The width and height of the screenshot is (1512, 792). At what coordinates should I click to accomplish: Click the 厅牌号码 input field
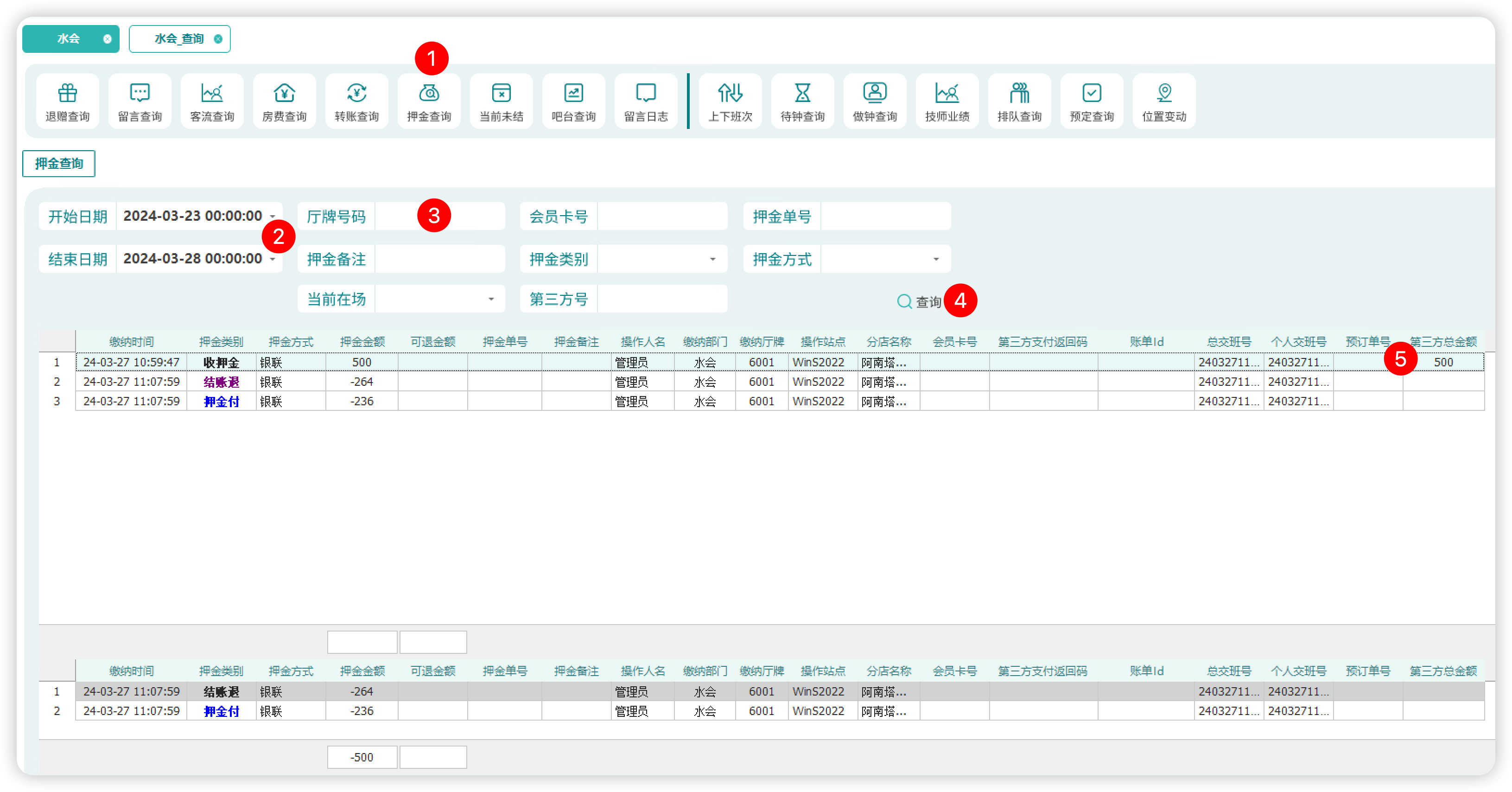439,217
